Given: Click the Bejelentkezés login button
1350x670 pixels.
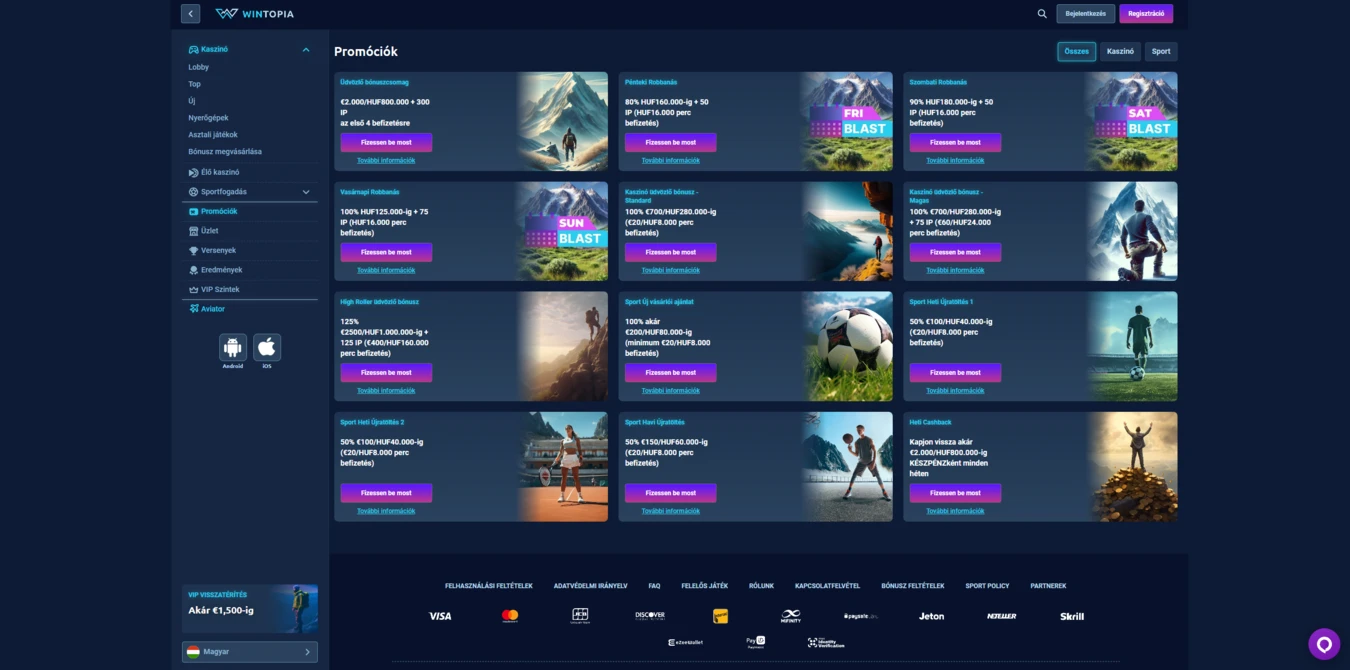Looking at the screenshot, I should click(1086, 14).
